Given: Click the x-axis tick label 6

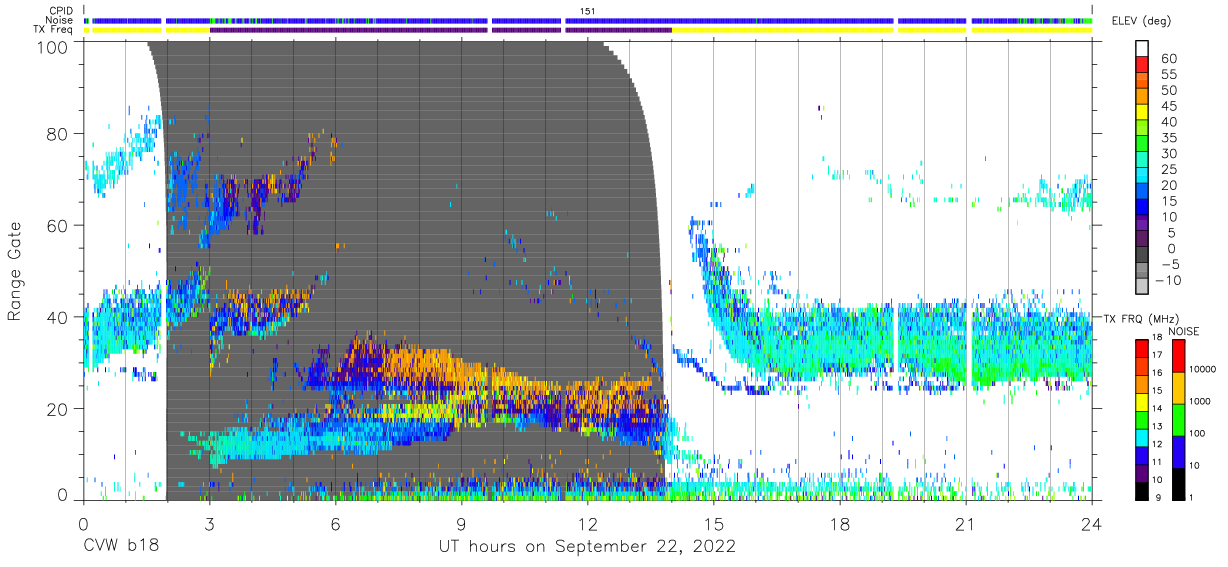Looking at the screenshot, I should pos(335,522).
